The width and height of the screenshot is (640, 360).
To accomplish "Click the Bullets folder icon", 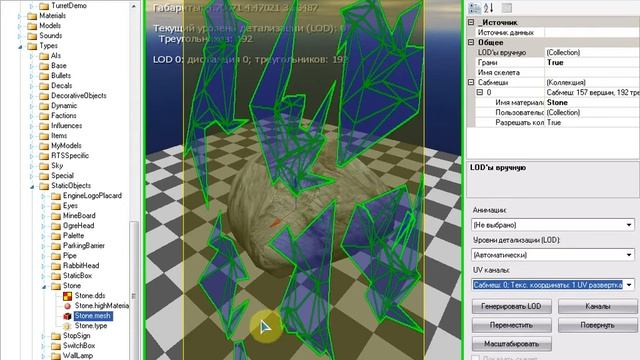I will pyautogui.click(x=44, y=76).
